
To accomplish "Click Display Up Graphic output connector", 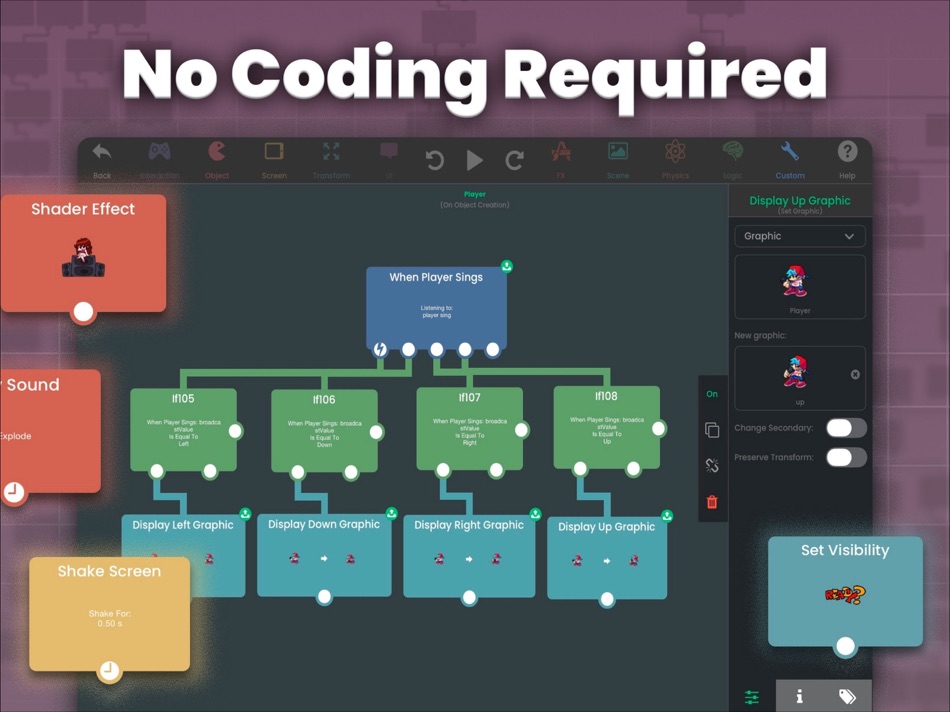I will 606,599.
